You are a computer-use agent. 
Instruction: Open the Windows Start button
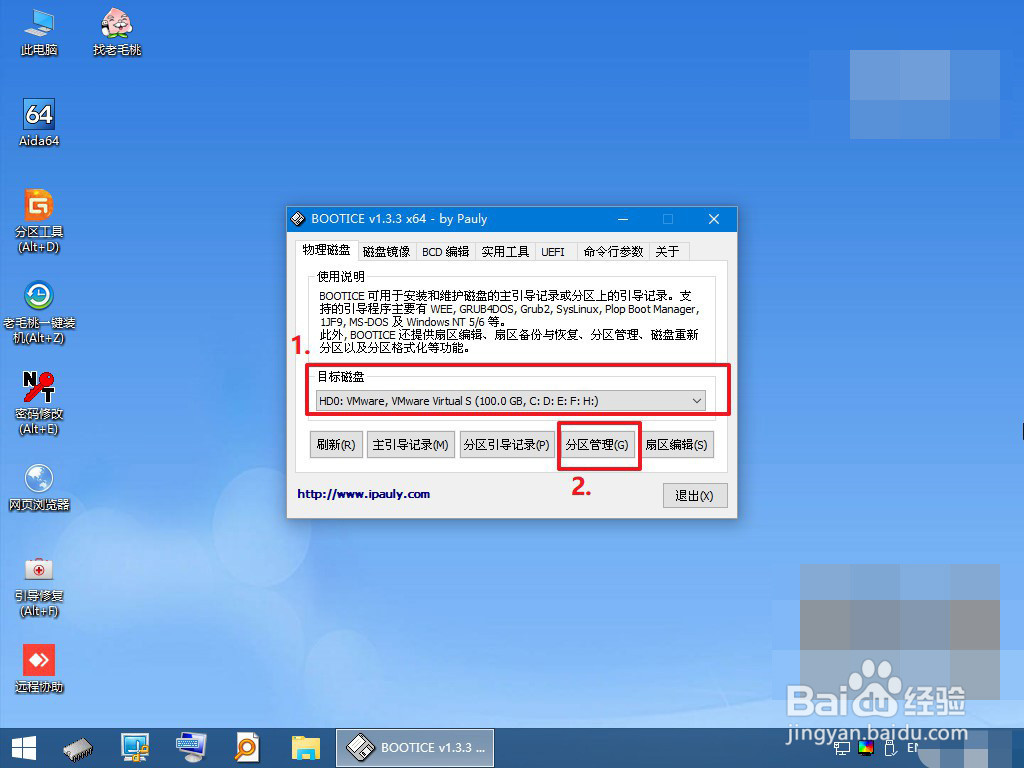click(24, 748)
